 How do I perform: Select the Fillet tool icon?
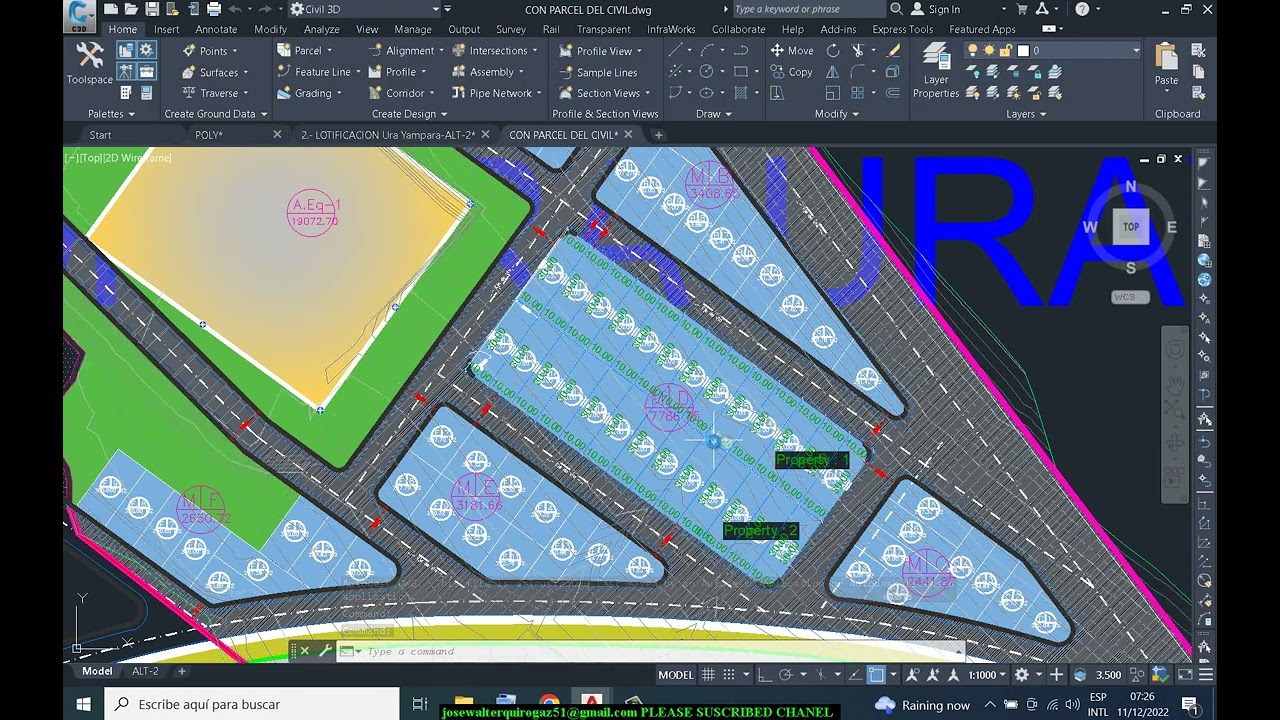tap(858, 71)
